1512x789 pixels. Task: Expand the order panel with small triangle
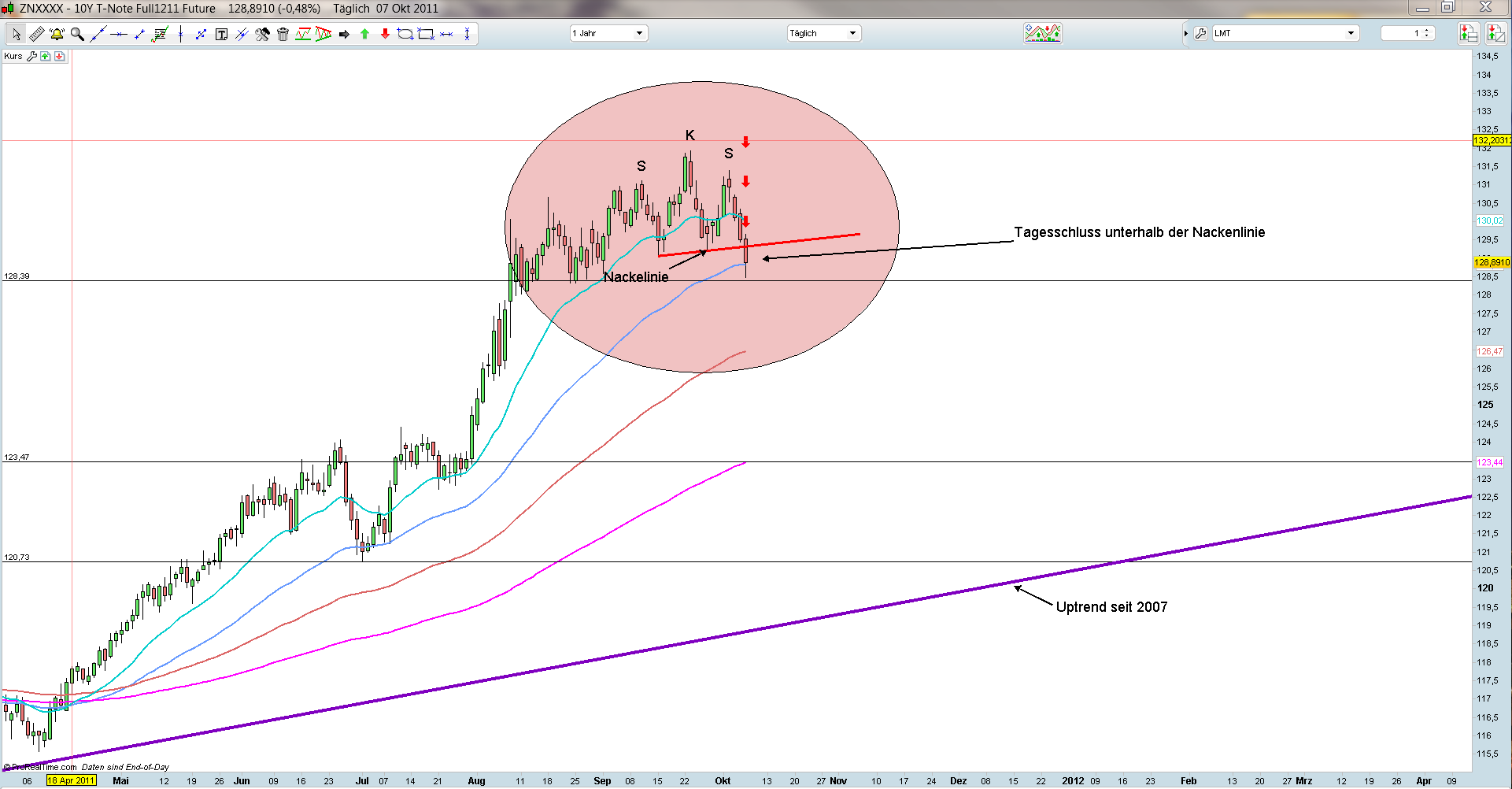coord(1185,33)
